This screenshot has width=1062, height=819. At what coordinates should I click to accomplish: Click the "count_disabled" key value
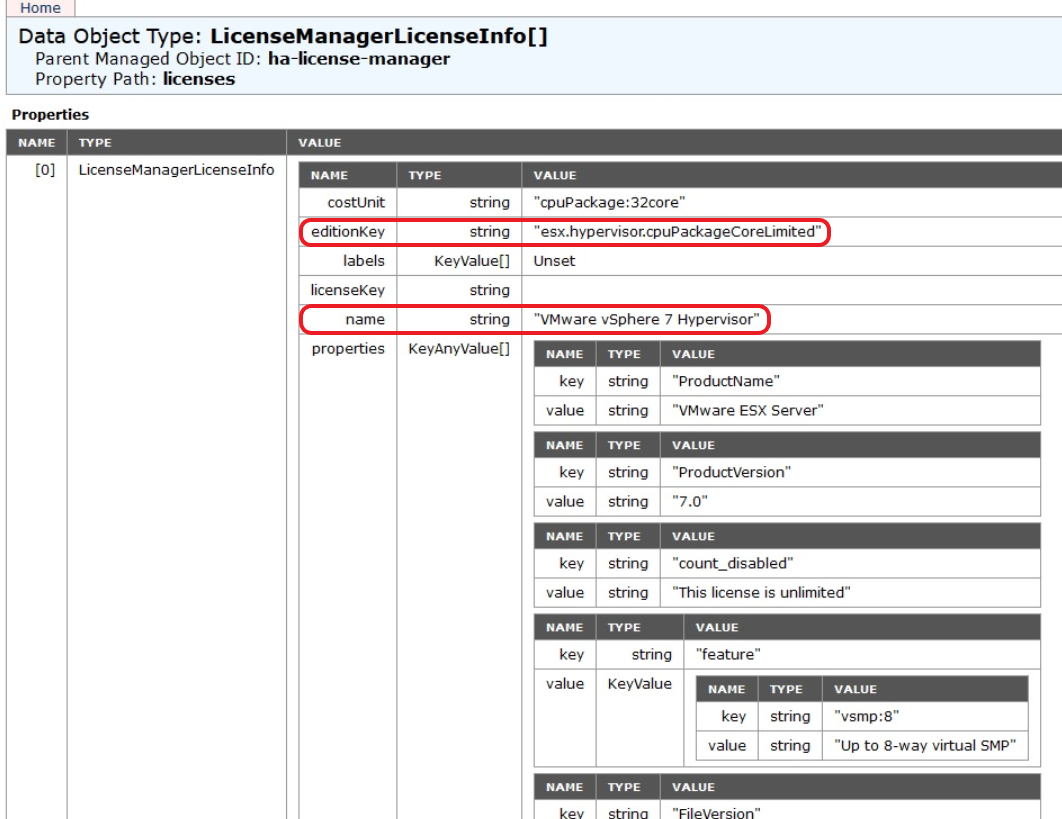point(733,563)
